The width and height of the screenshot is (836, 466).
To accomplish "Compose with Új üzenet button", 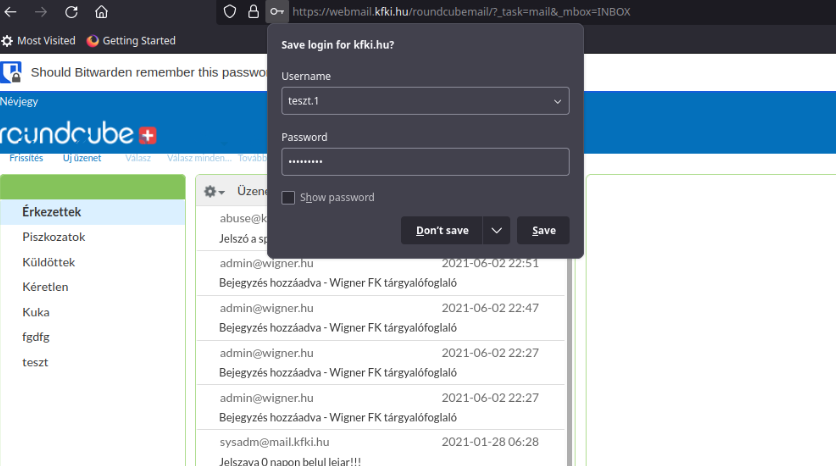I will [82, 158].
